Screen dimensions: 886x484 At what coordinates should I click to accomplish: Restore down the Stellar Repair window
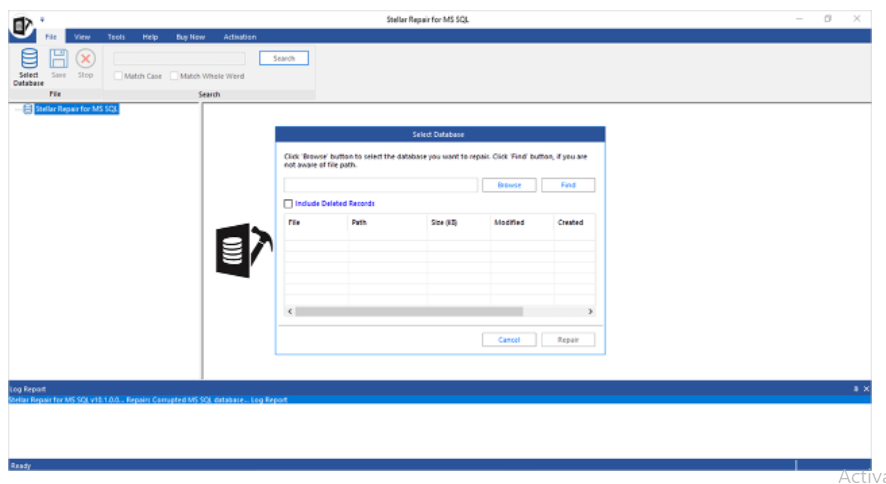828,19
